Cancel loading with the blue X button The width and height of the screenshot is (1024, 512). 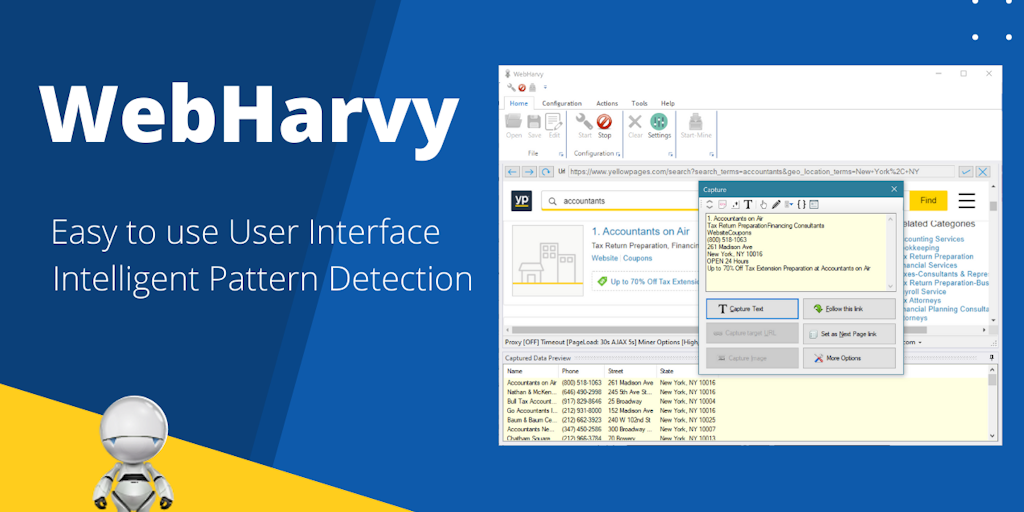click(x=982, y=172)
